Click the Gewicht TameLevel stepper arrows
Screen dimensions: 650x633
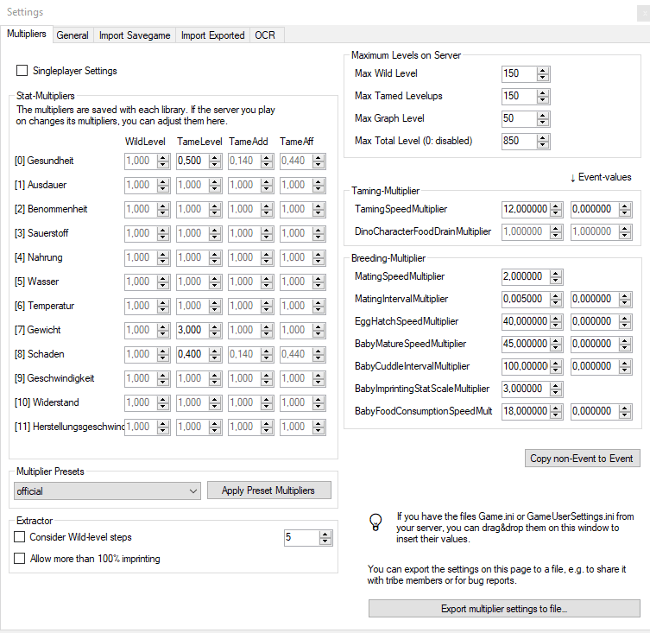(215, 330)
